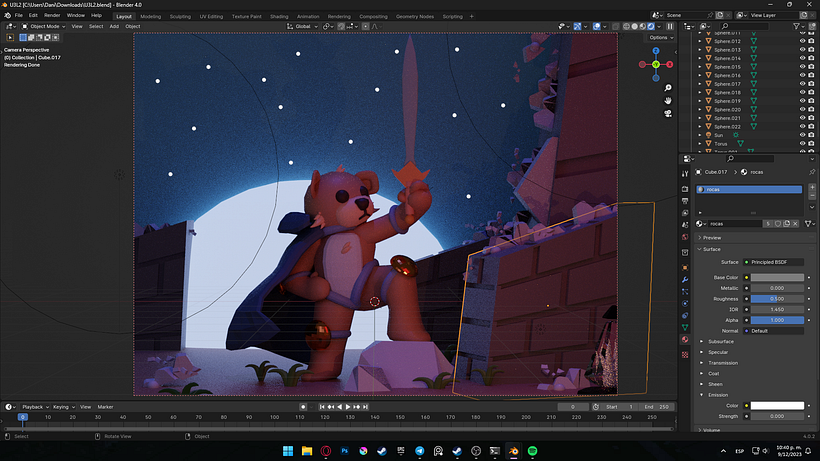820x461 pixels.
Task: Click the Options button in viewport header
Action: (658, 37)
